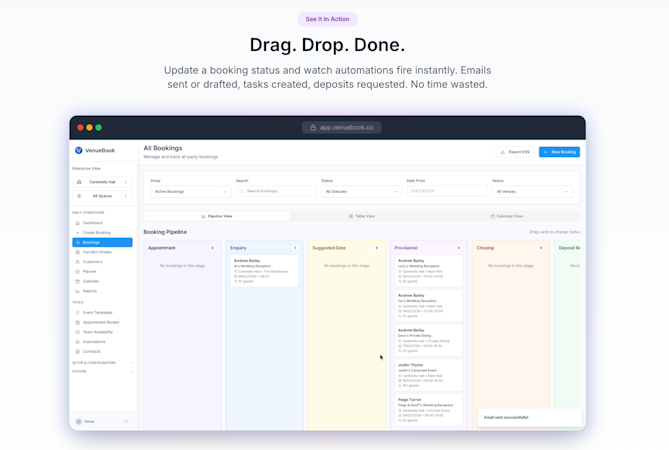Click the app.venuebook.co address bar
Screen dimensions: 669x450
(342, 128)
